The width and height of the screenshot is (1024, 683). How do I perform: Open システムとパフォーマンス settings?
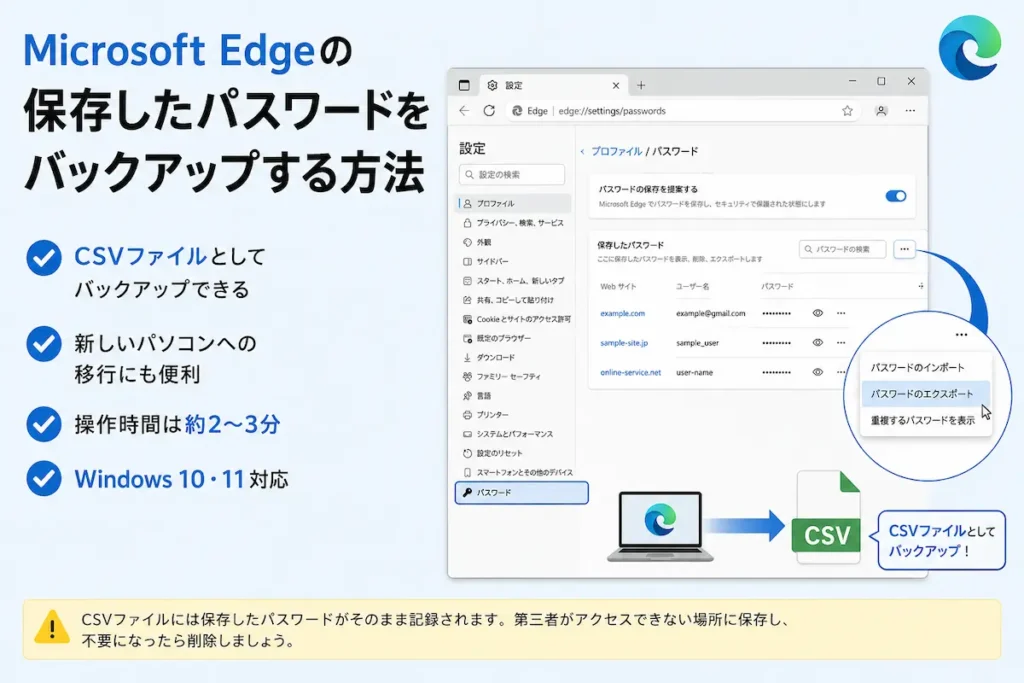click(508, 434)
